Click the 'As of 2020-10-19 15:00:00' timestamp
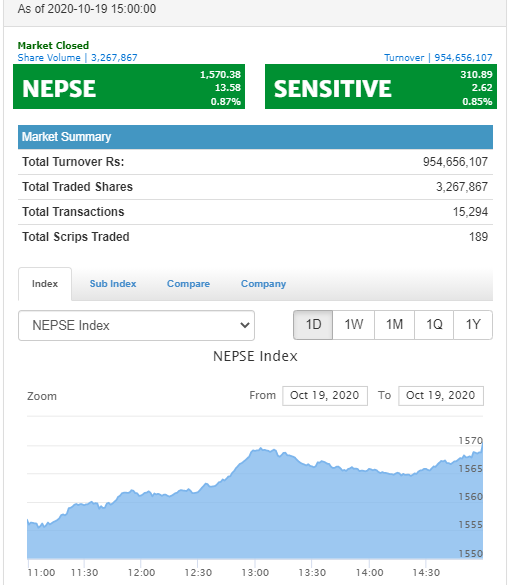The image size is (515, 585). 87,9
